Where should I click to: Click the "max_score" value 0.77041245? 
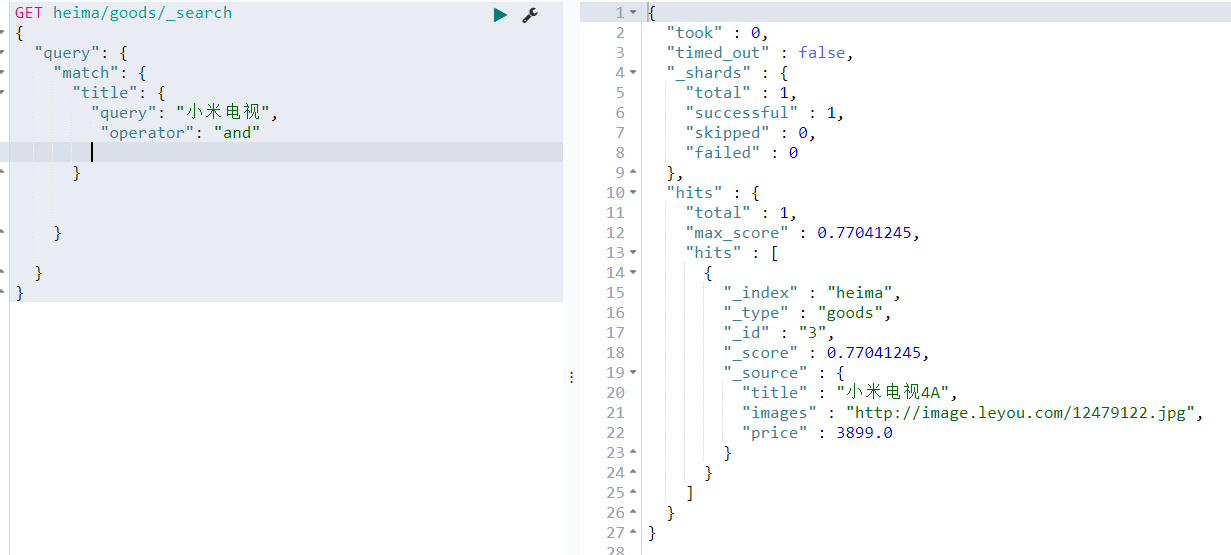click(x=864, y=233)
